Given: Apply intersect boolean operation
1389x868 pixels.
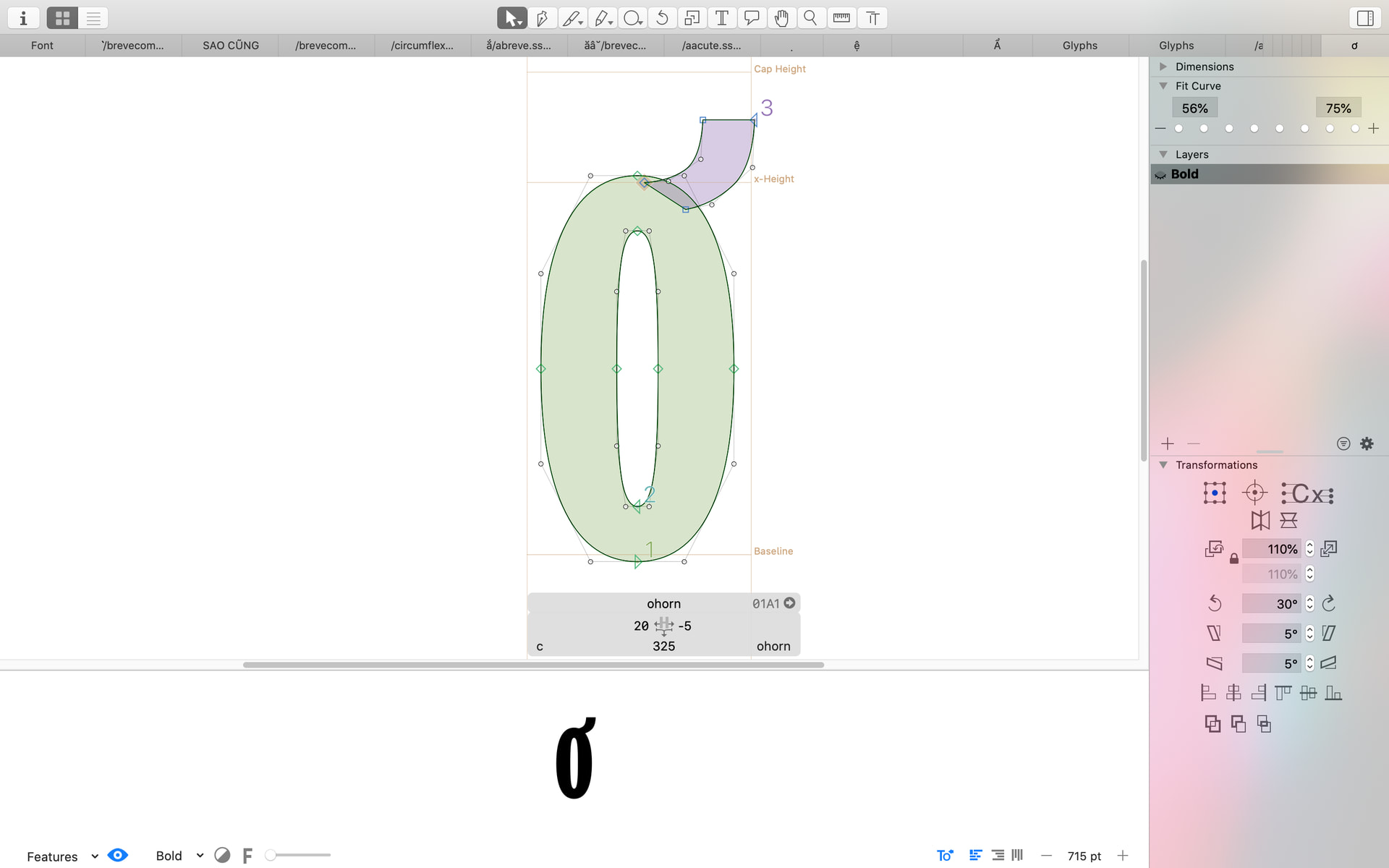Looking at the screenshot, I should [x=1264, y=724].
